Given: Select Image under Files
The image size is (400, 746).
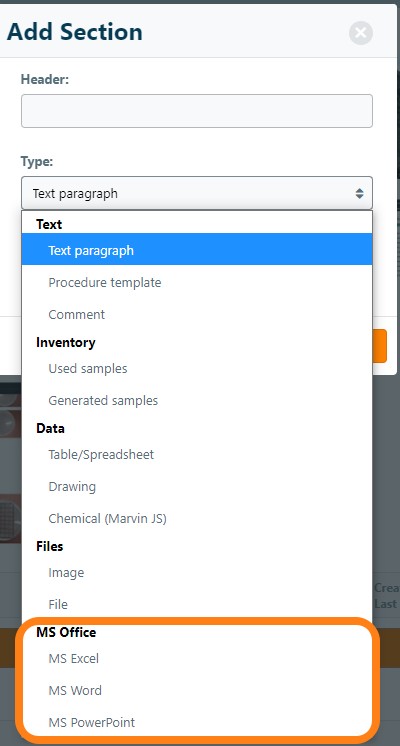Looking at the screenshot, I should point(197,572).
